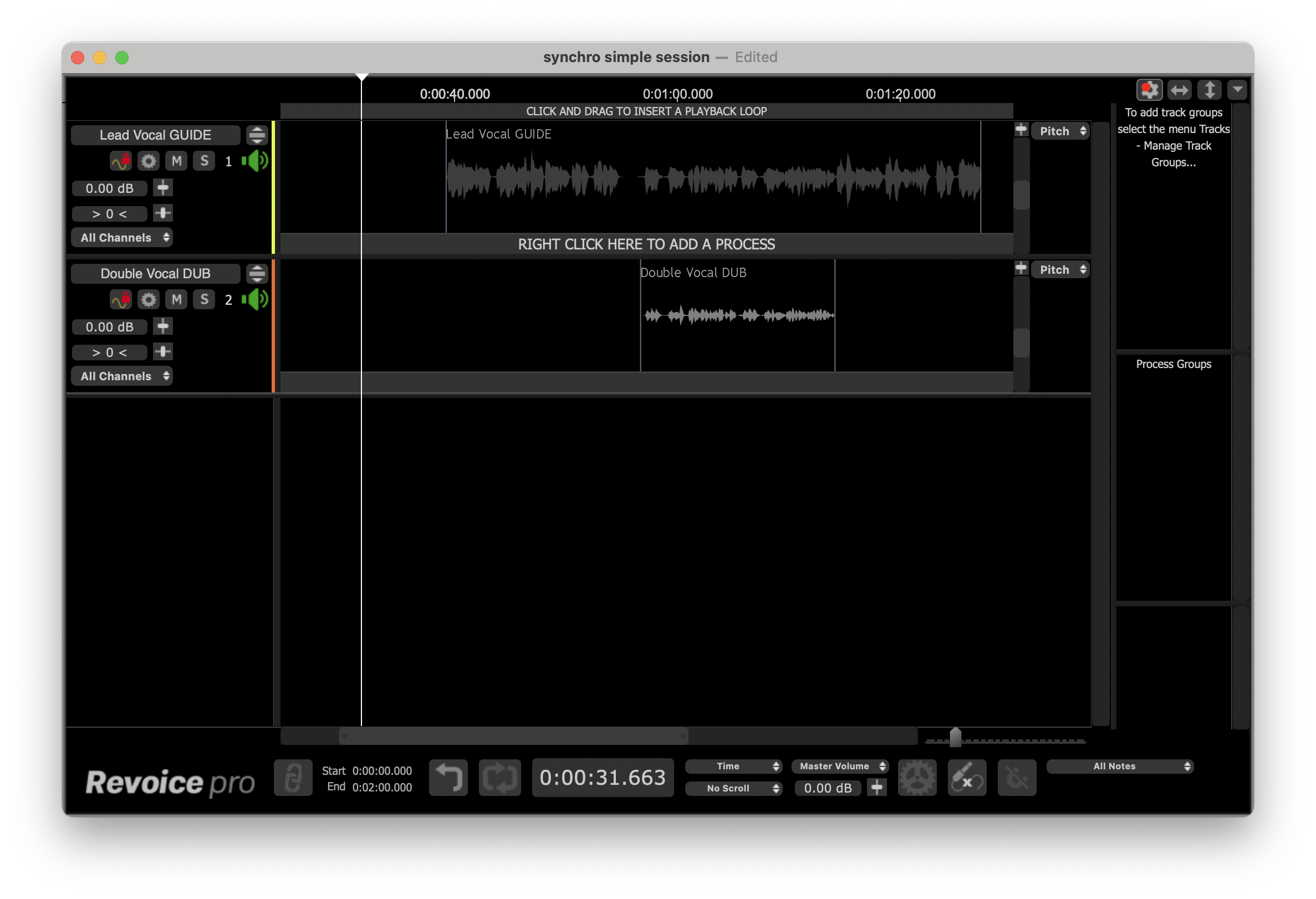Solo the Double Vocal DUB track

tap(204, 299)
